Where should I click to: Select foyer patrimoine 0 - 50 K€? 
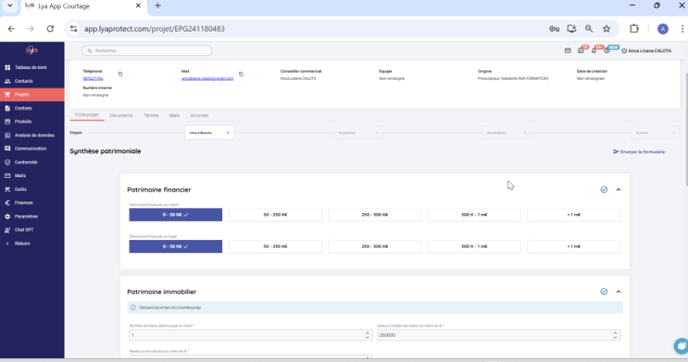click(x=176, y=247)
